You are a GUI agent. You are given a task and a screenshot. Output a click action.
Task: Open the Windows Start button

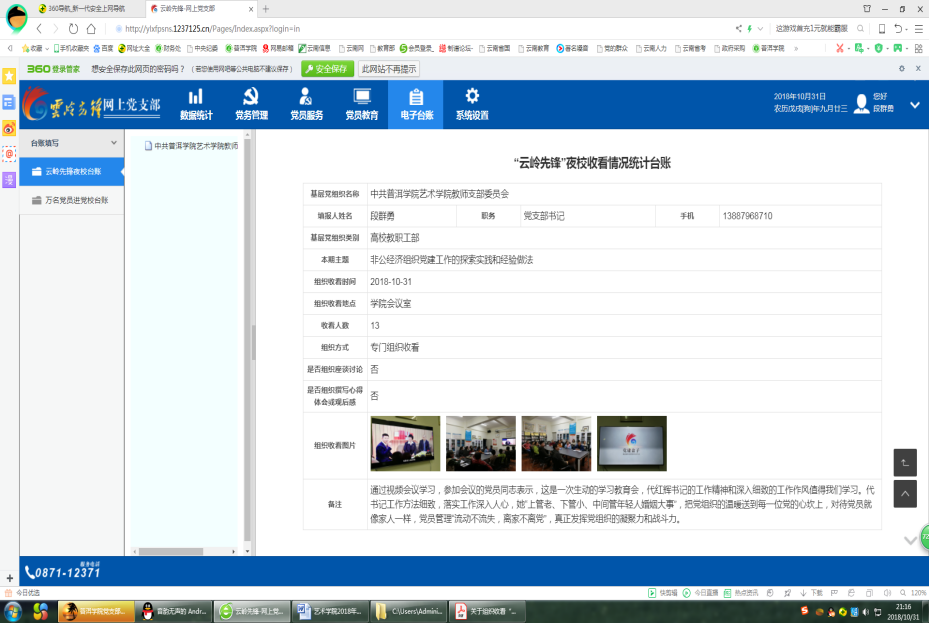pyautogui.click(x=14, y=611)
